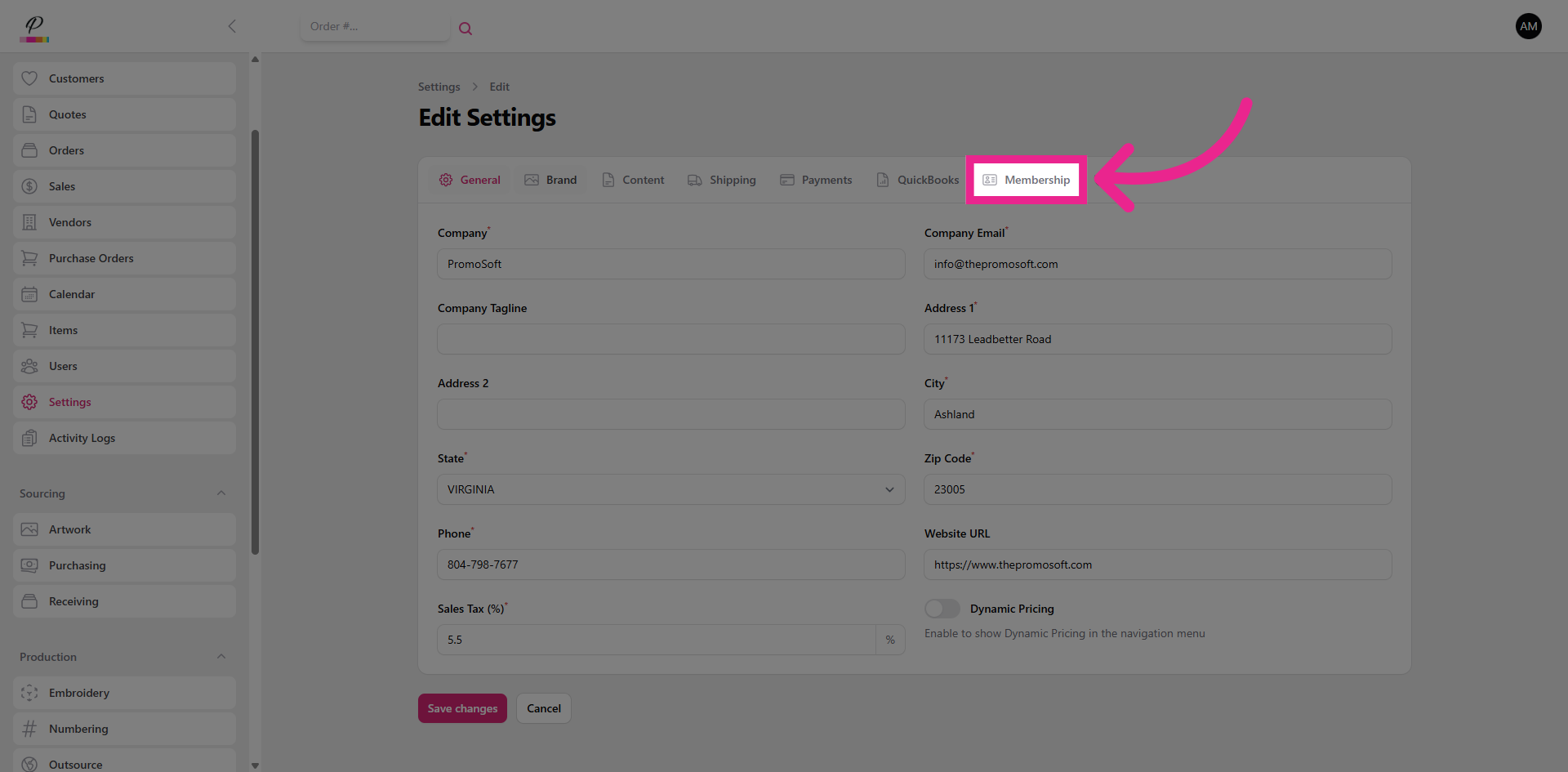Collapse the Sourcing section

pyautogui.click(x=221, y=493)
